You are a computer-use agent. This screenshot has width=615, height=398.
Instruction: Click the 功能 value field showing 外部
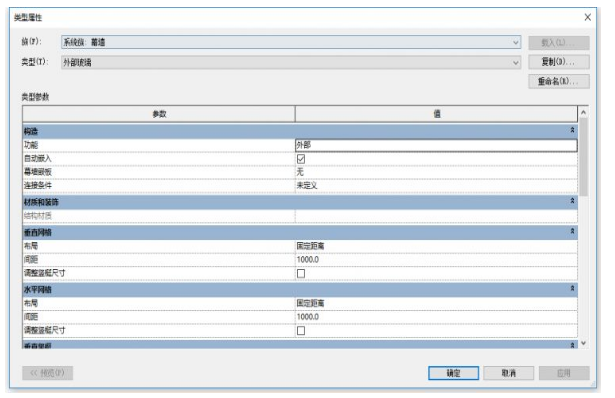436,145
